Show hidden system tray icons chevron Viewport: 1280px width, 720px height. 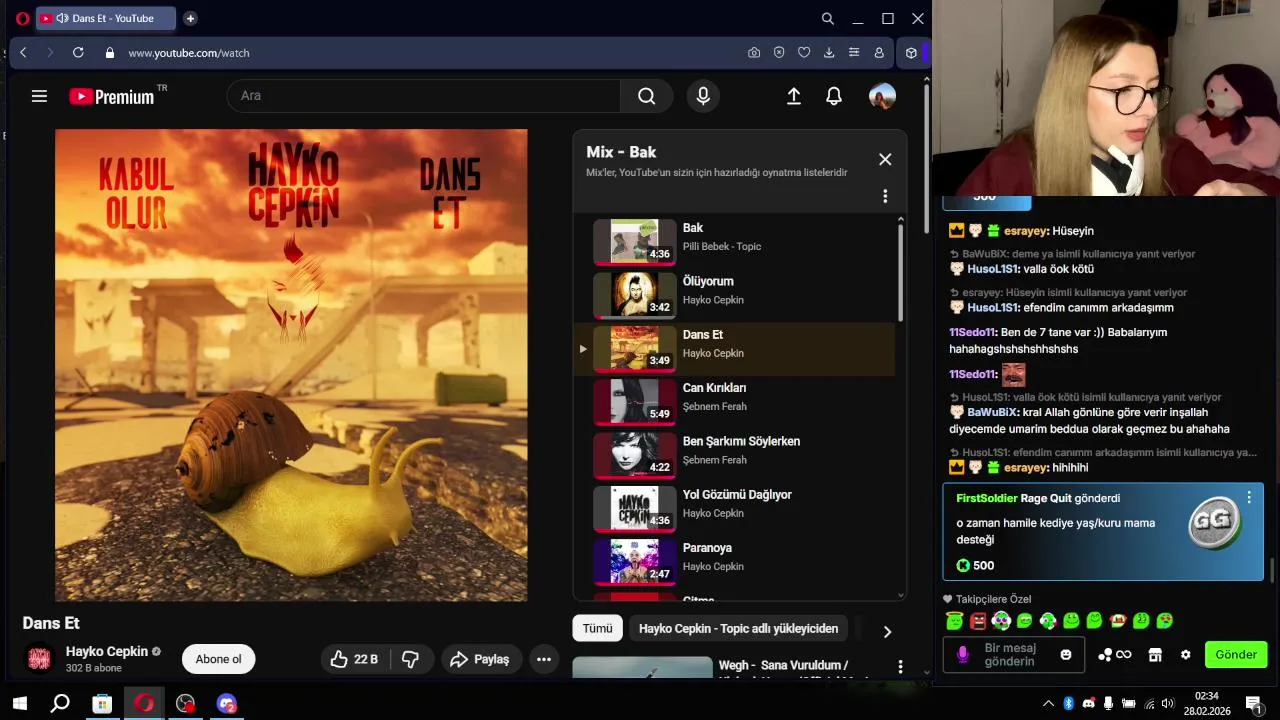[1048, 703]
